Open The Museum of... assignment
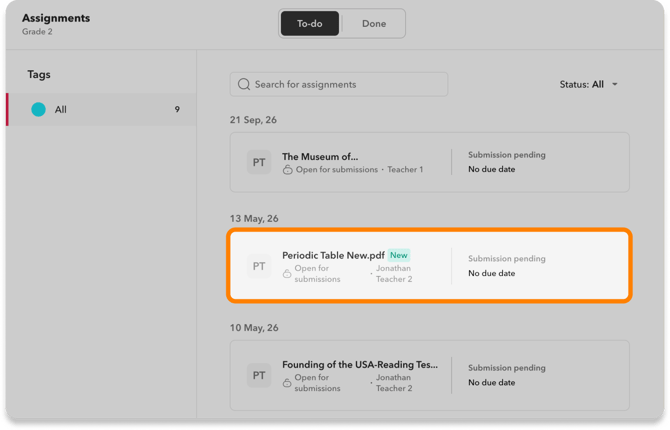670x430 pixels. 429,162
